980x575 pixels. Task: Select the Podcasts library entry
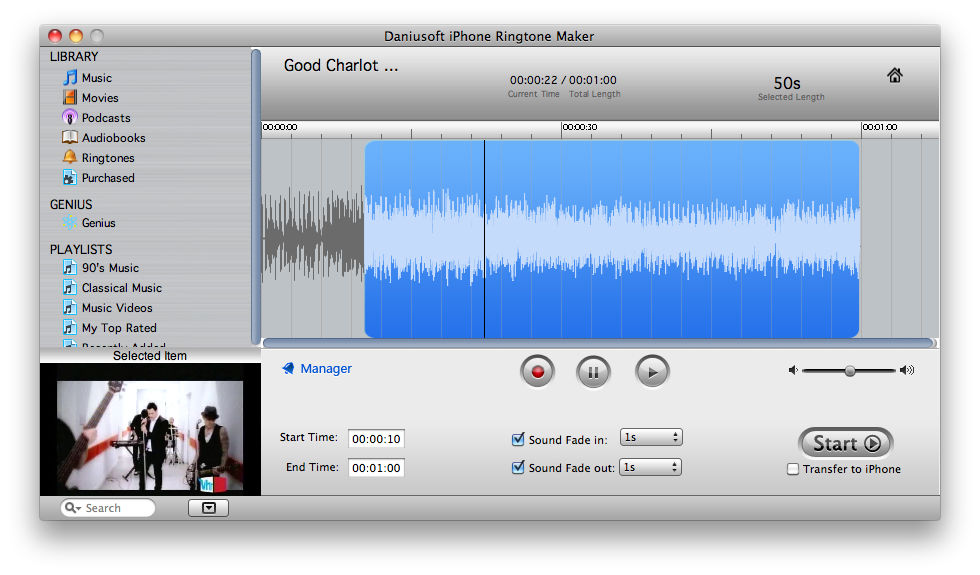coord(106,118)
